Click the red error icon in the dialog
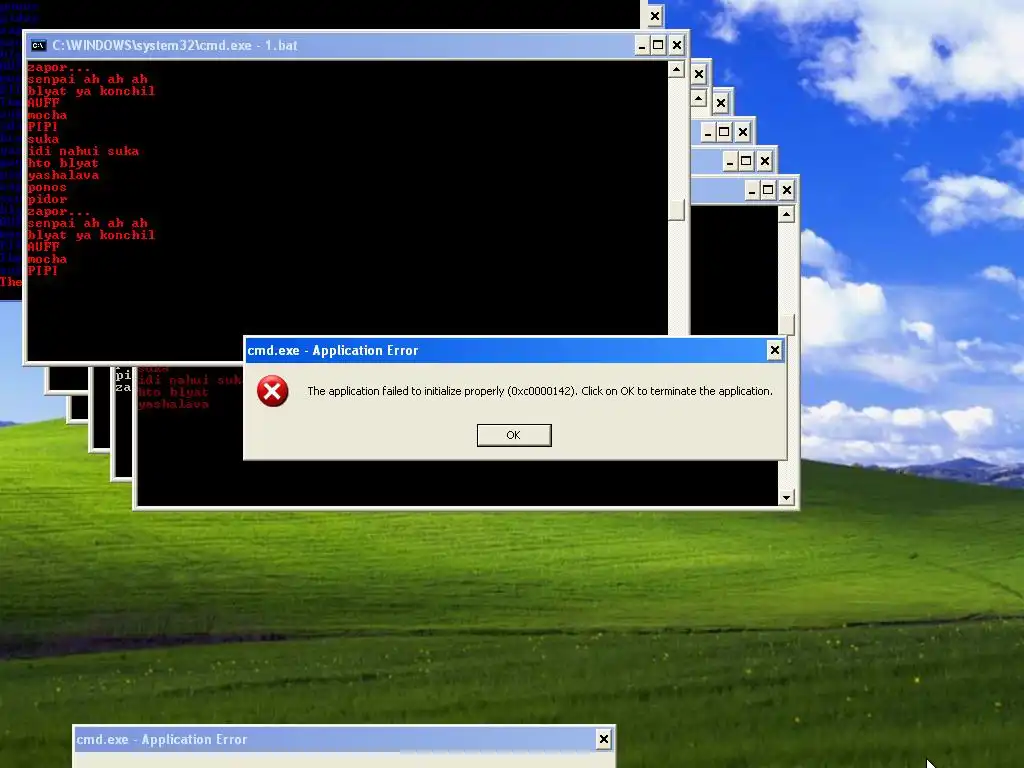Viewport: 1024px width, 768px height. pos(272,391)
